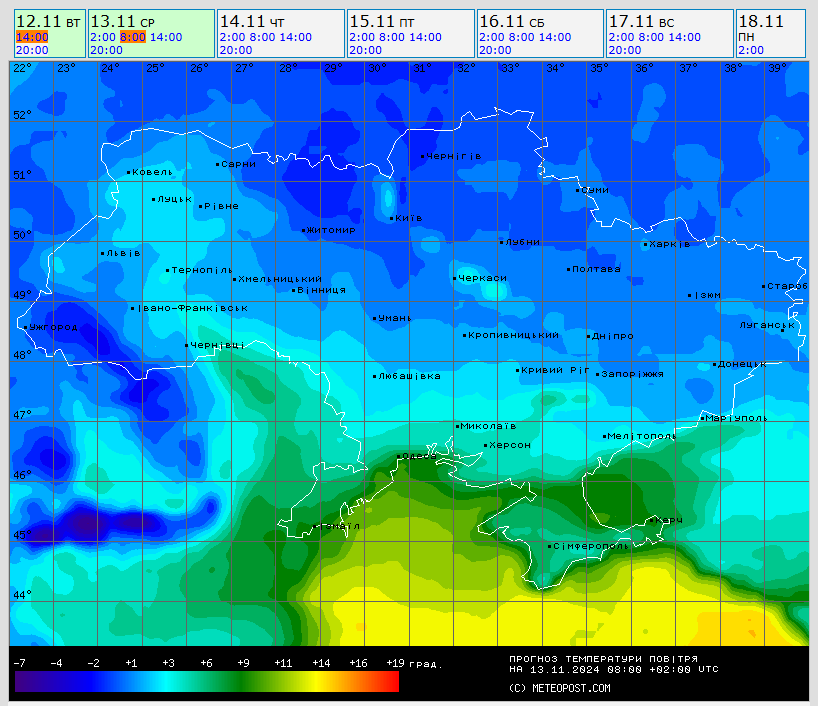The width and height of the screenshot is (818, 706).
Task: Switch to the 14.11 чт date tab
Action: coord(252,21)
